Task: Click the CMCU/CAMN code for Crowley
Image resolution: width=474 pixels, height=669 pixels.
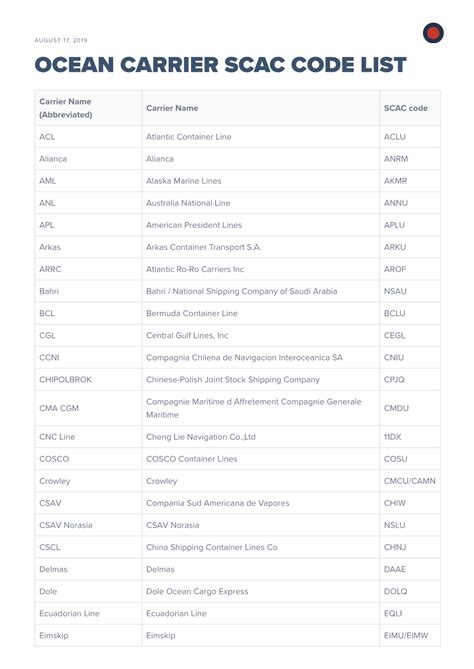Action: click(x=410, y=481)
